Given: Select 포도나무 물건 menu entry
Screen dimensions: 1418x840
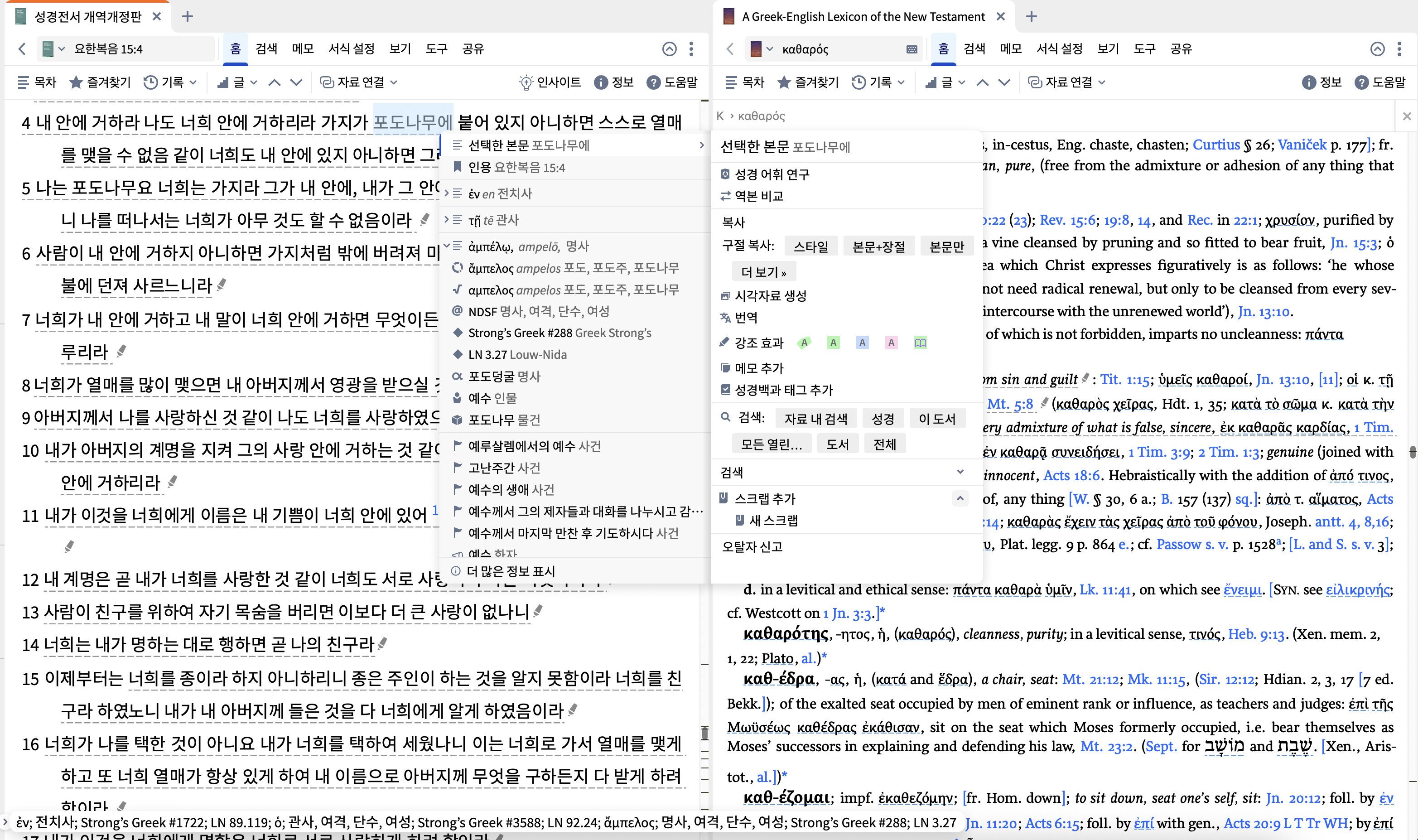Looking at the screenshot, I should pos(575,420).
